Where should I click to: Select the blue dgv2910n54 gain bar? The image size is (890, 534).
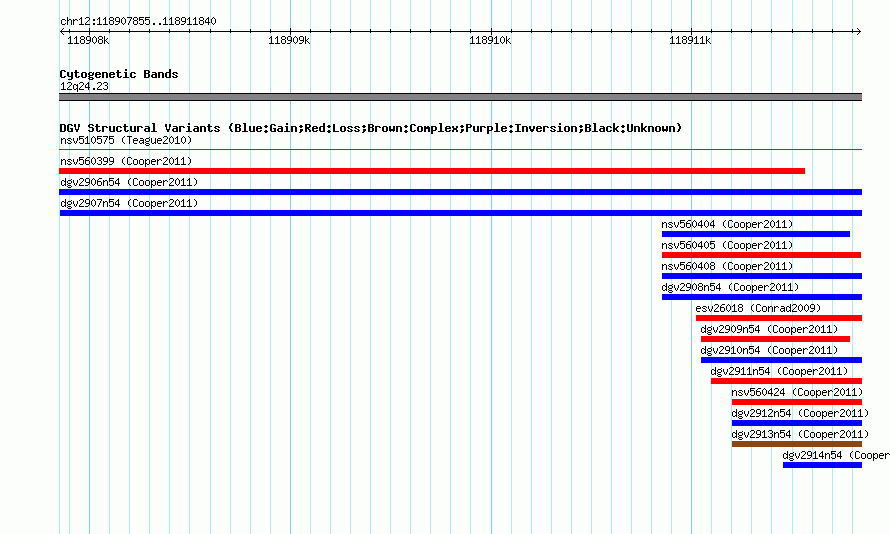781,360
